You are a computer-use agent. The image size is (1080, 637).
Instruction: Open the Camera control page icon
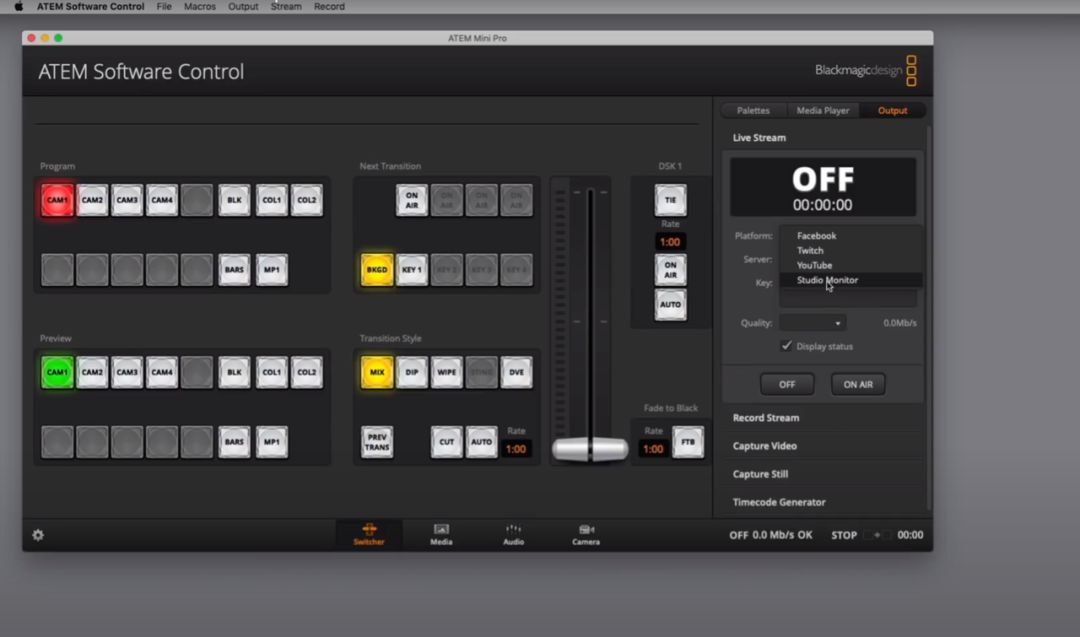pyautogui.click(x=585, y=534)
